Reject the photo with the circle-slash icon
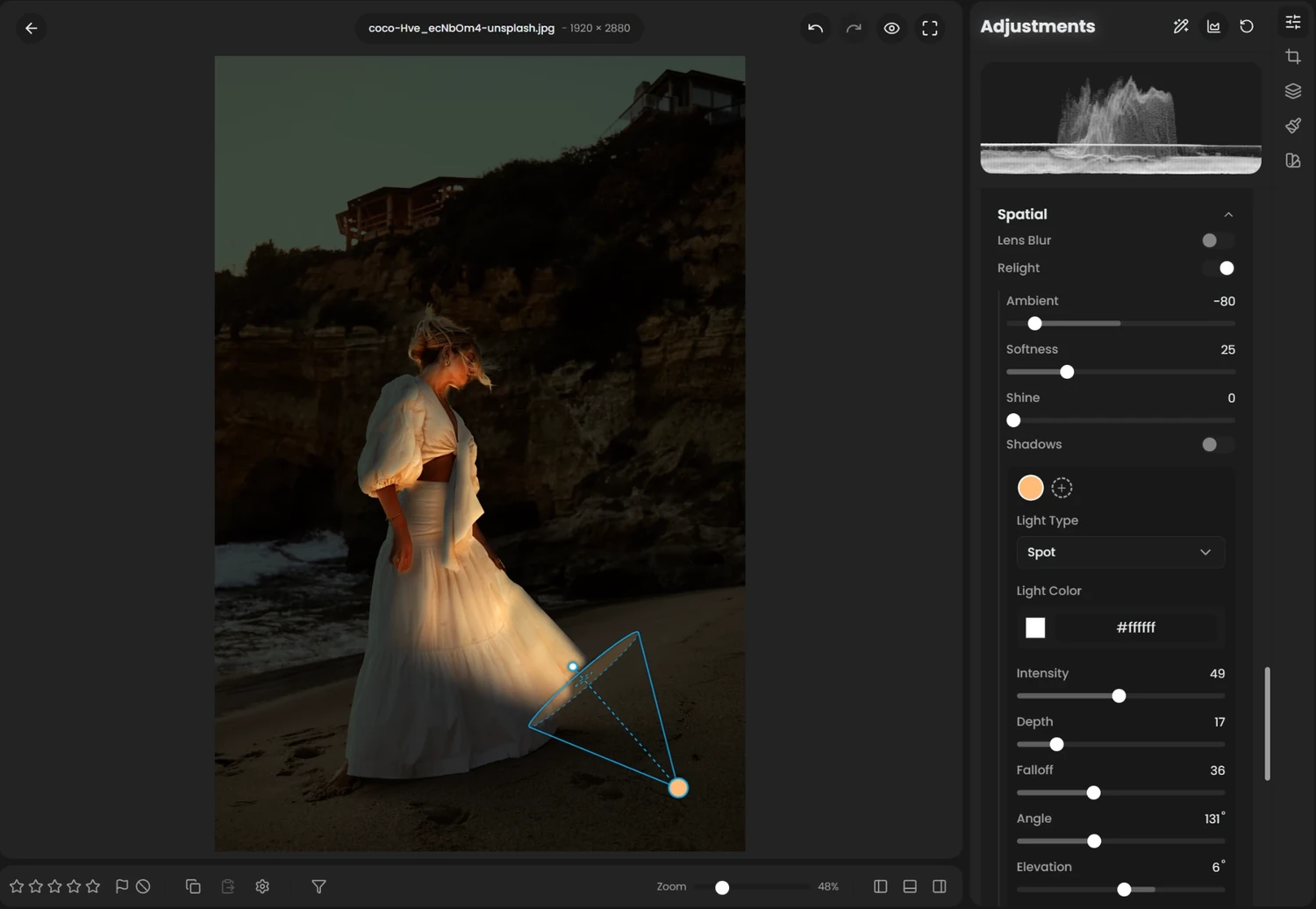The image size is (1316, 909). pyautogui.click(x=143, y=886)
